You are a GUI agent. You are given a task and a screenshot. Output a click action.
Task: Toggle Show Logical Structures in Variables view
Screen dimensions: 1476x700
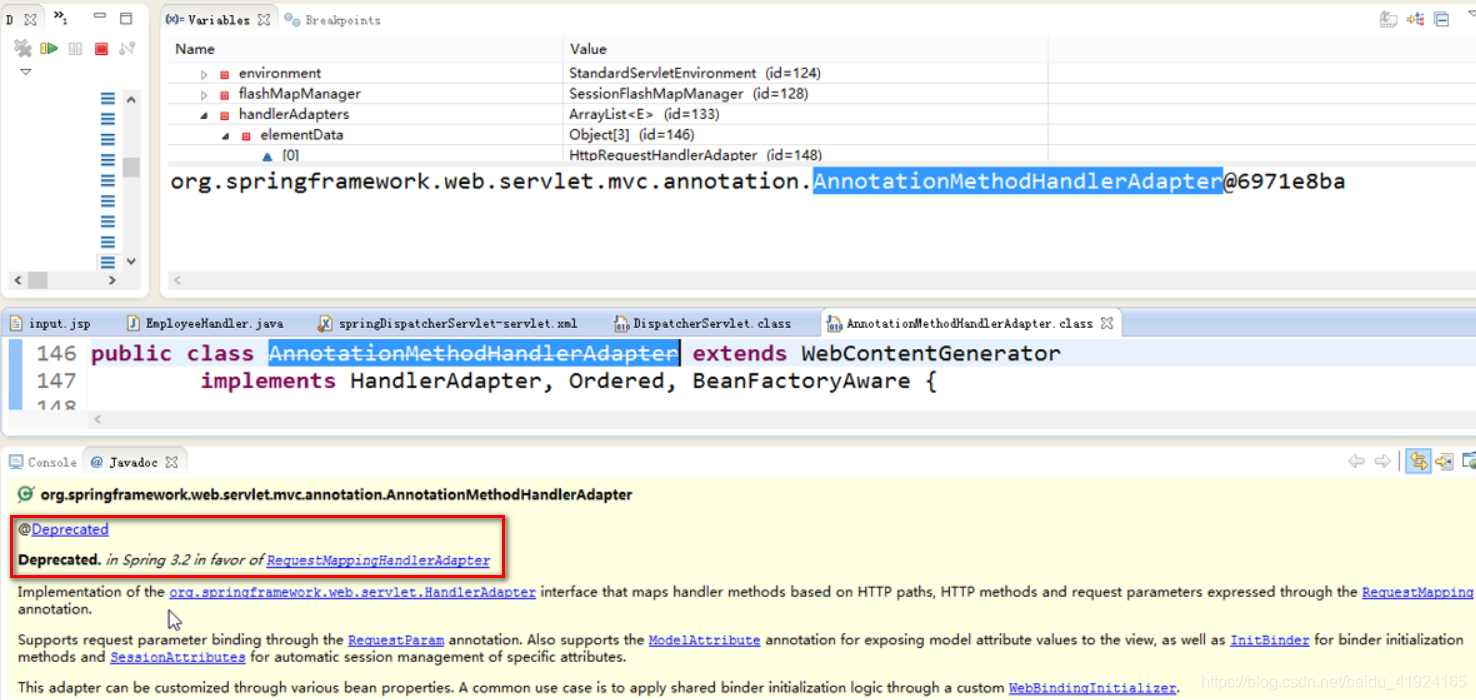pos(1414,19)
